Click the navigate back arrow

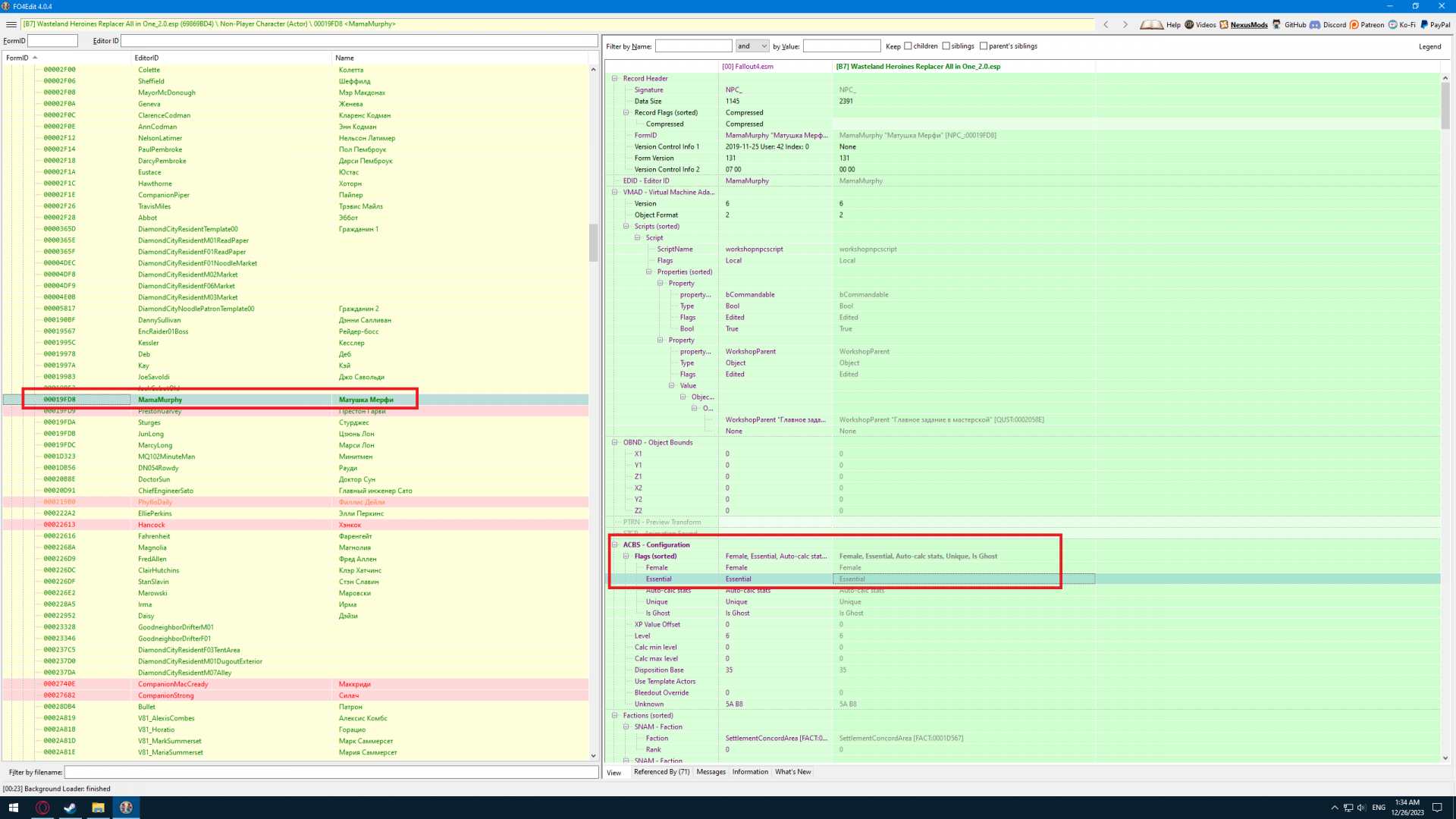point(1106,24)
